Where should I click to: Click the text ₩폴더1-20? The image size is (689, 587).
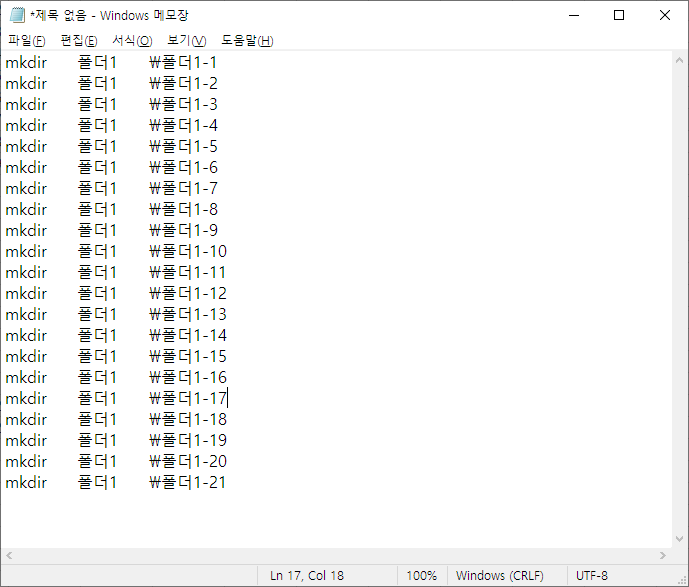point(188,461)
